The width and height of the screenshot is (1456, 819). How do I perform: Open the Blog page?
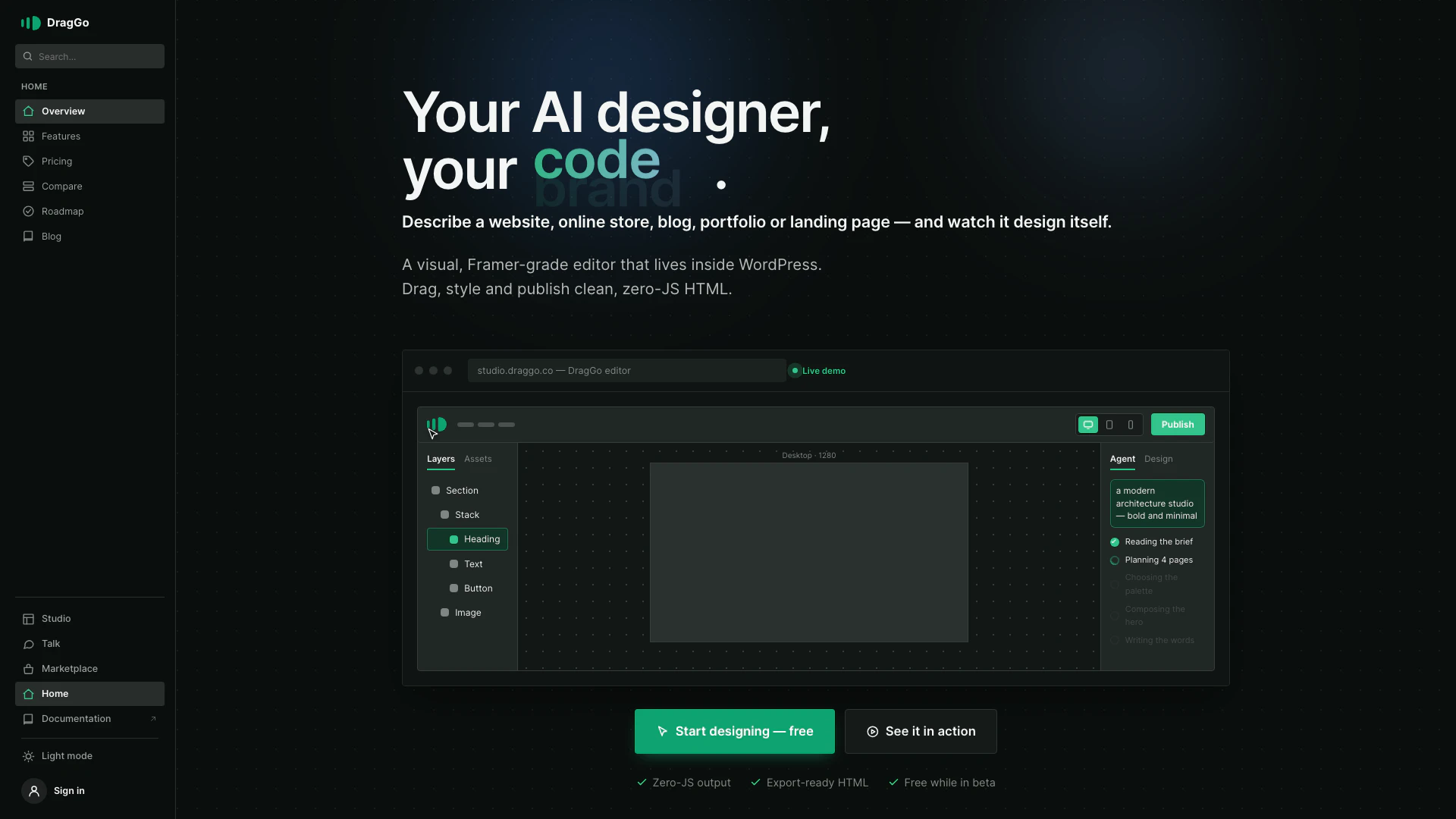tap(89, 237)
